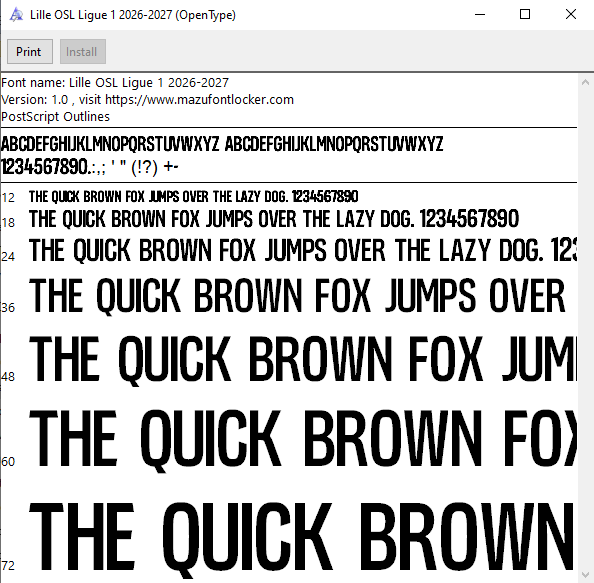594x583 pixels.
Task: Click the size 48 label
Action: point(8,377)
